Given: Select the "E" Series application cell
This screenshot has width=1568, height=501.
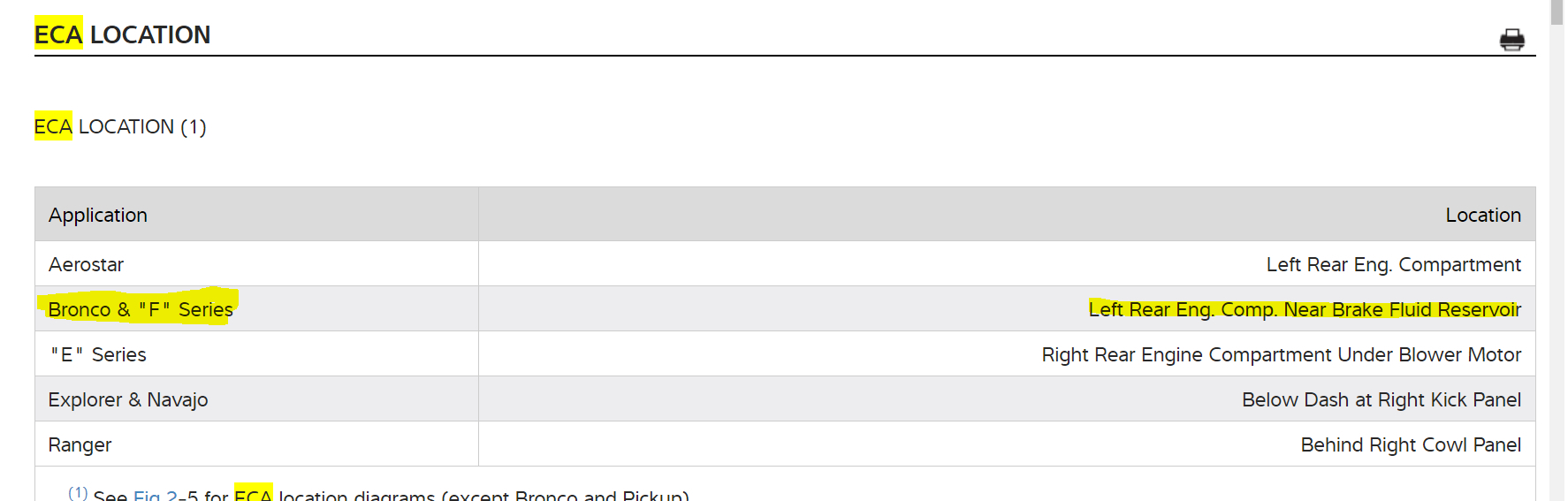Looking at the screenshot, I should (98, 354).
